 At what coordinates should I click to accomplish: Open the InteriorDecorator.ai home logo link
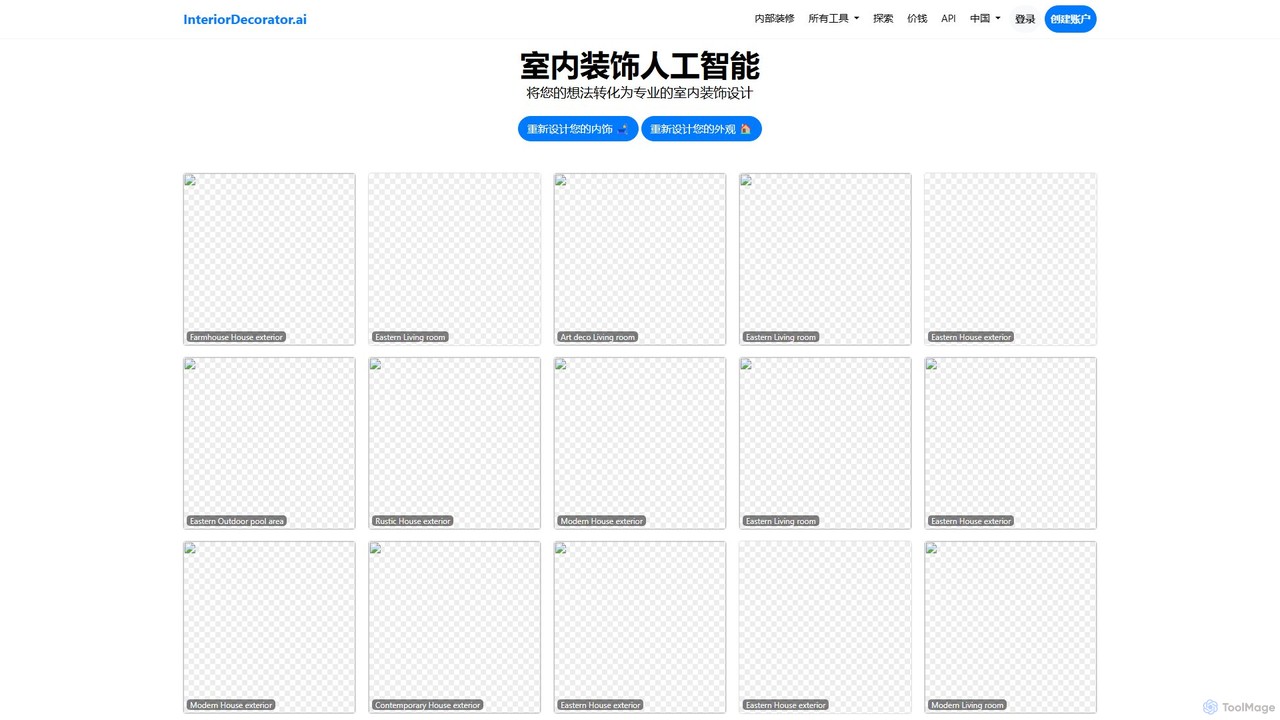pyautogui.click(x=245, y=19)
